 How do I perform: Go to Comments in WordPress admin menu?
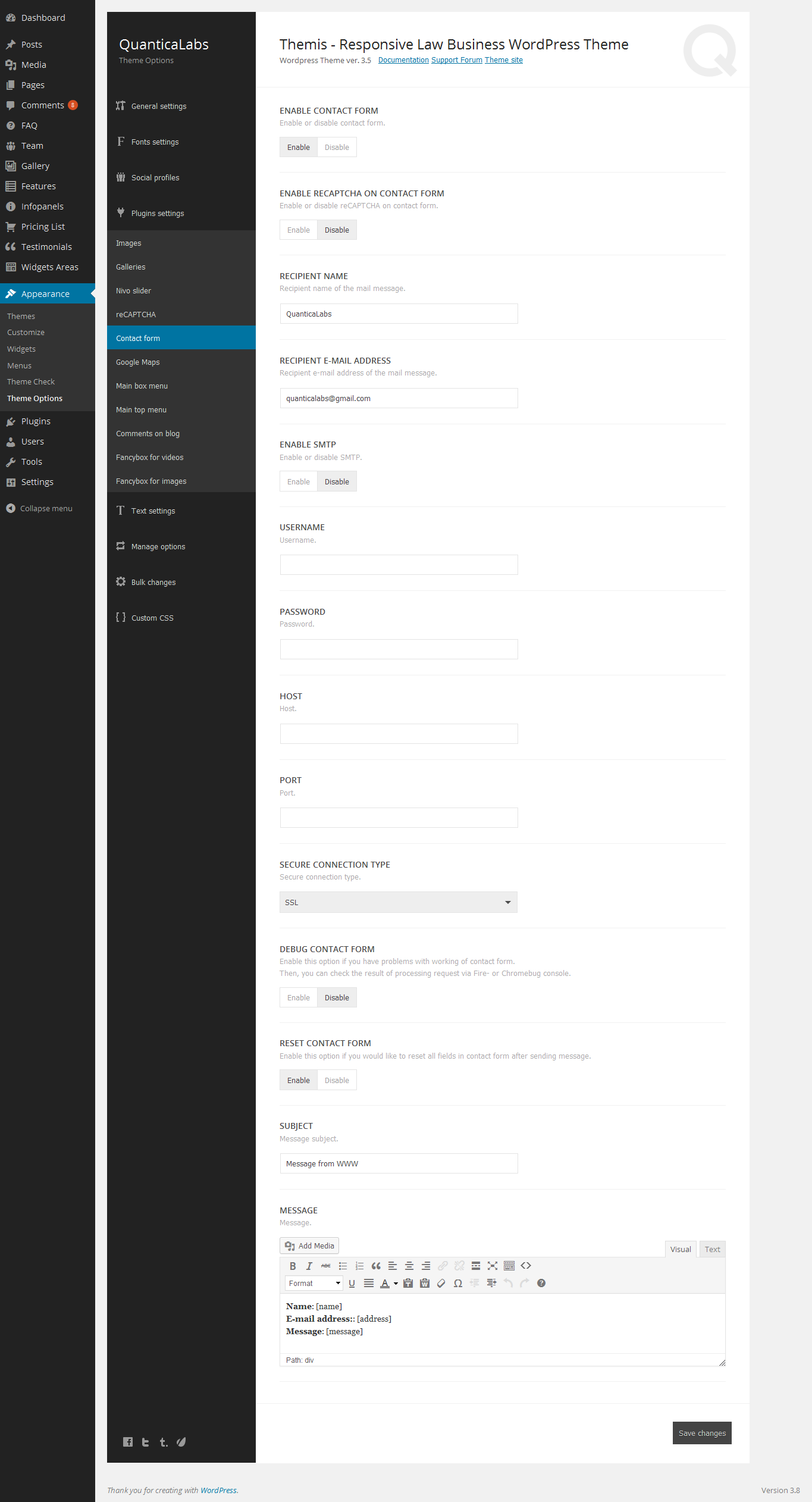48,105
